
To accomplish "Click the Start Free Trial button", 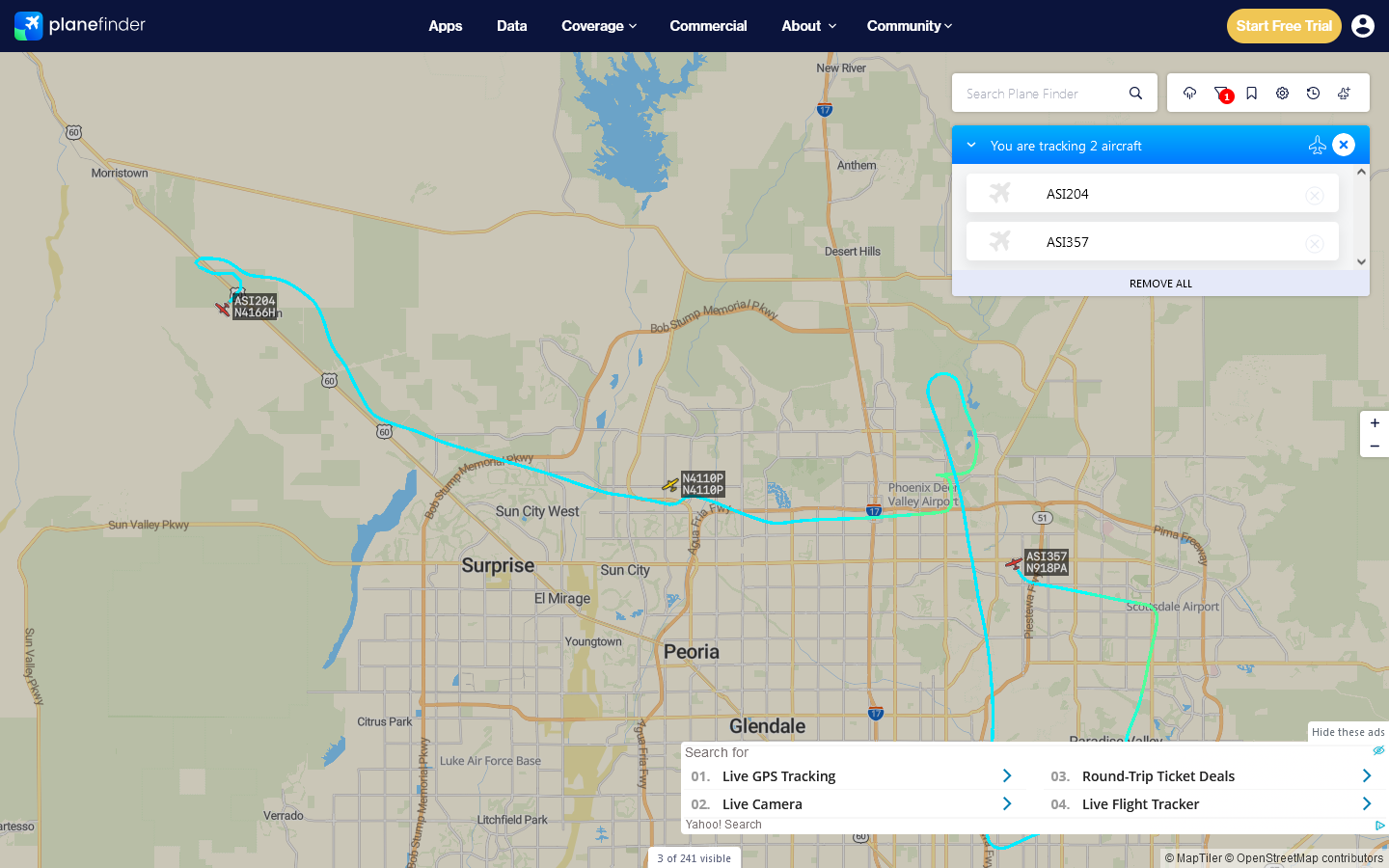I will pos(1284,26).
